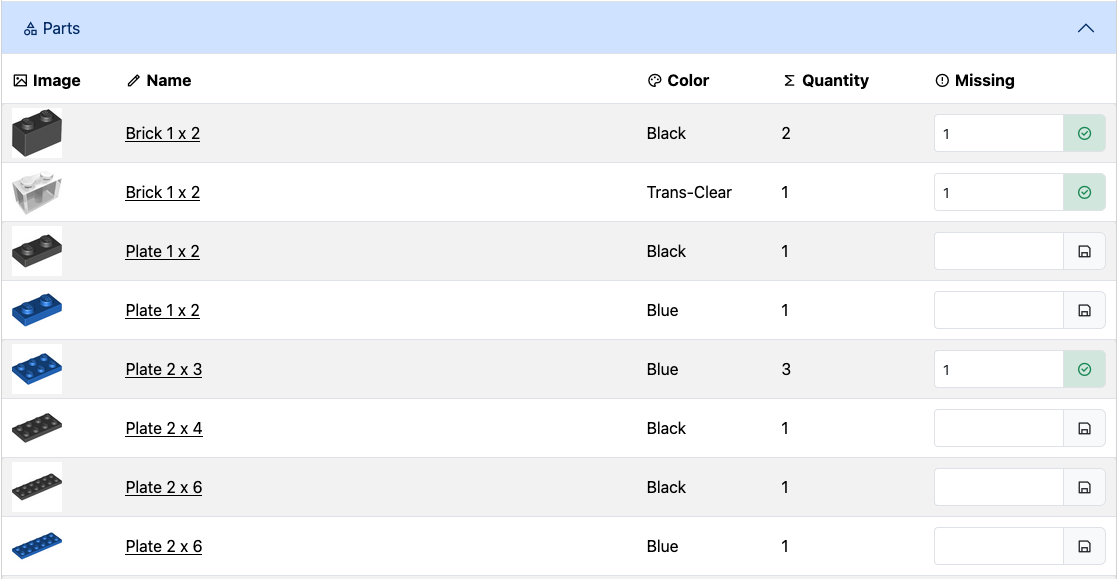
Task: Click the save icon for blue Plate 2 x 6
Action: 1084,547
